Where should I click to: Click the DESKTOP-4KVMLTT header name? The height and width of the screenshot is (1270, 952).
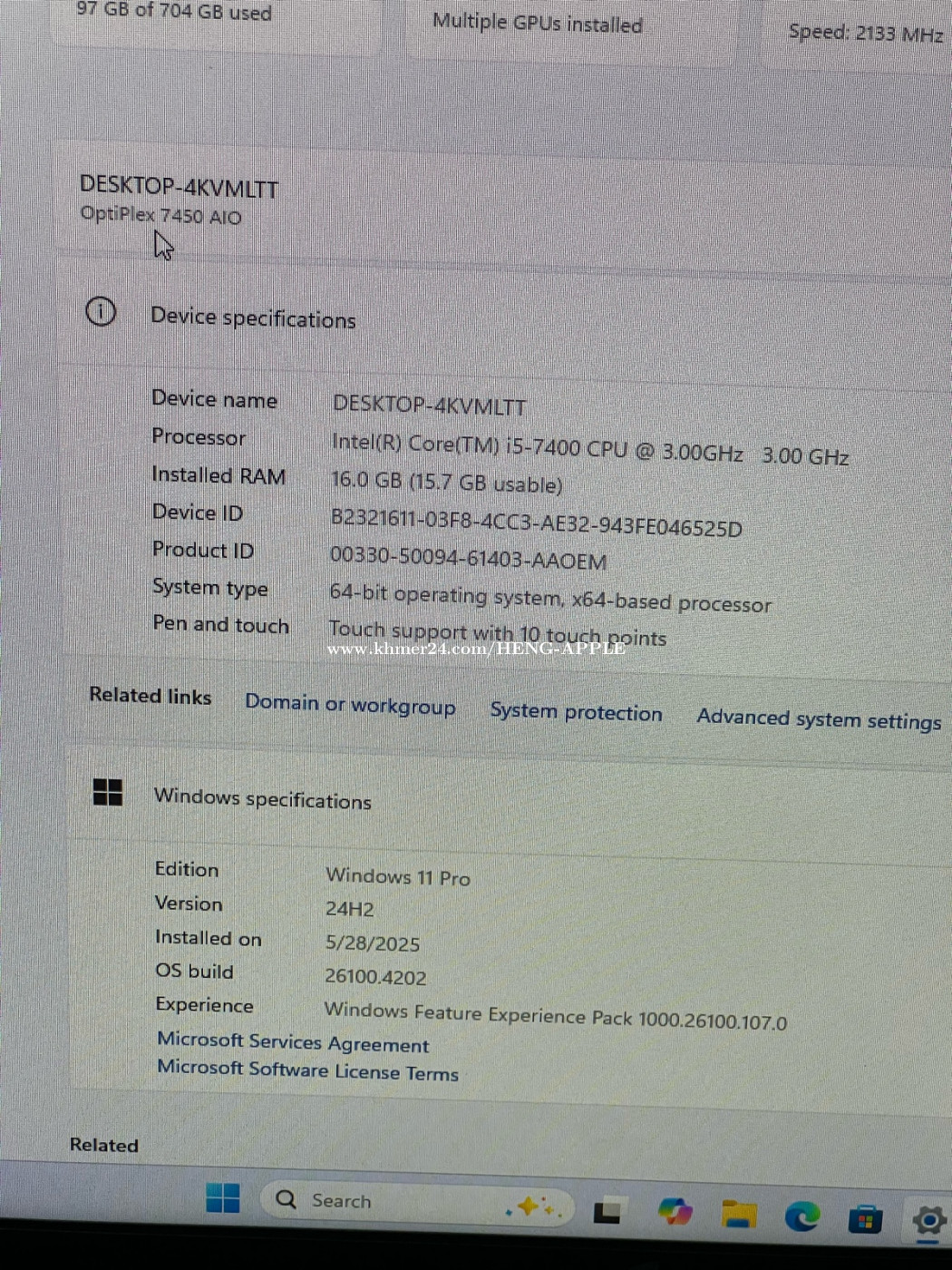click(180, 187)
